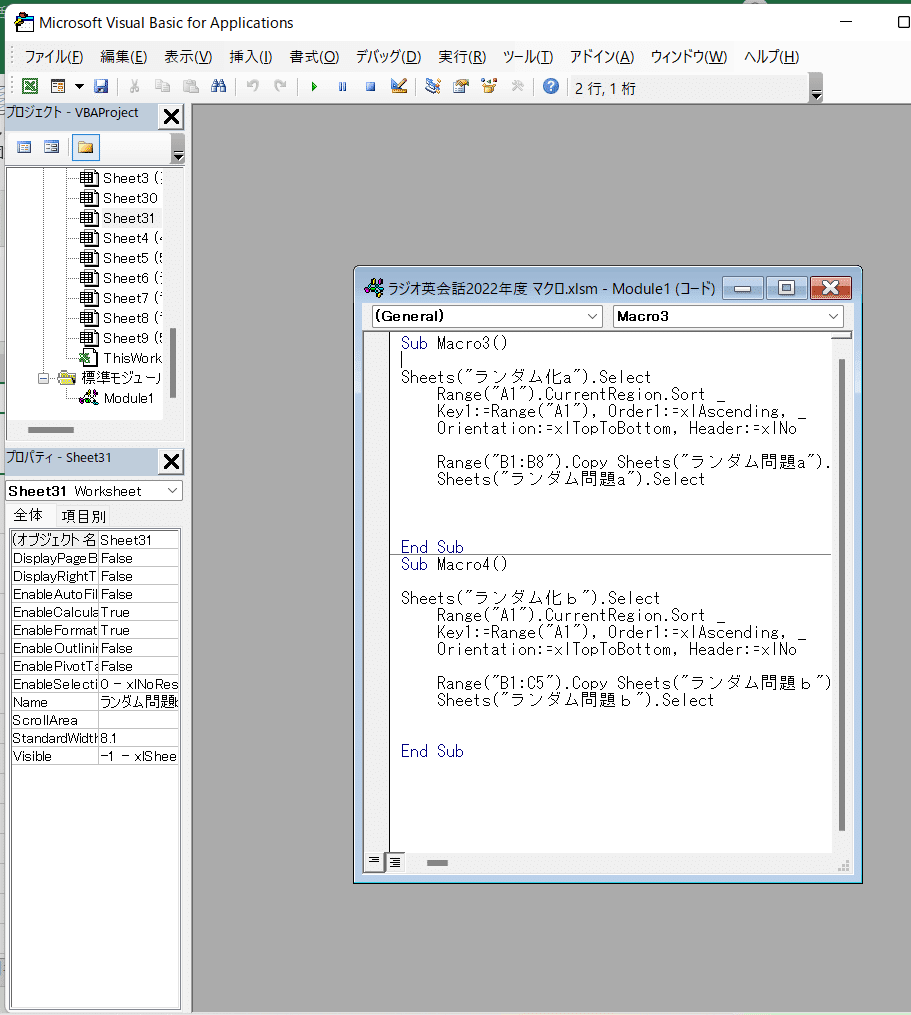This screenshot has width=911, height=1015.
Task: Open the (General) object dropdown
Action: click(x=592, y=316)
